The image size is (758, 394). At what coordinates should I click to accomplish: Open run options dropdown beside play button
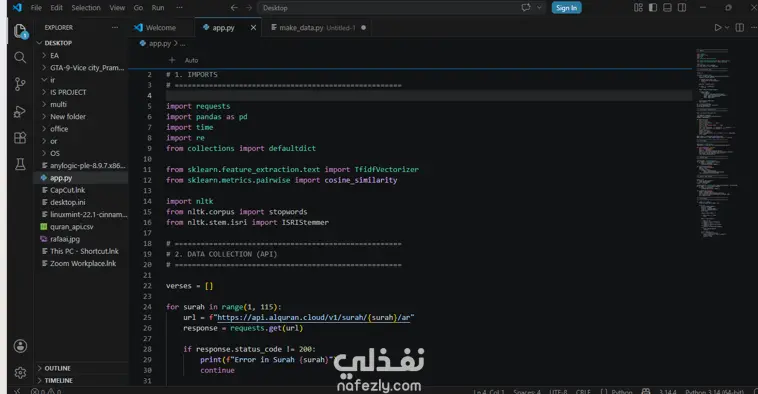pos(727,28)
